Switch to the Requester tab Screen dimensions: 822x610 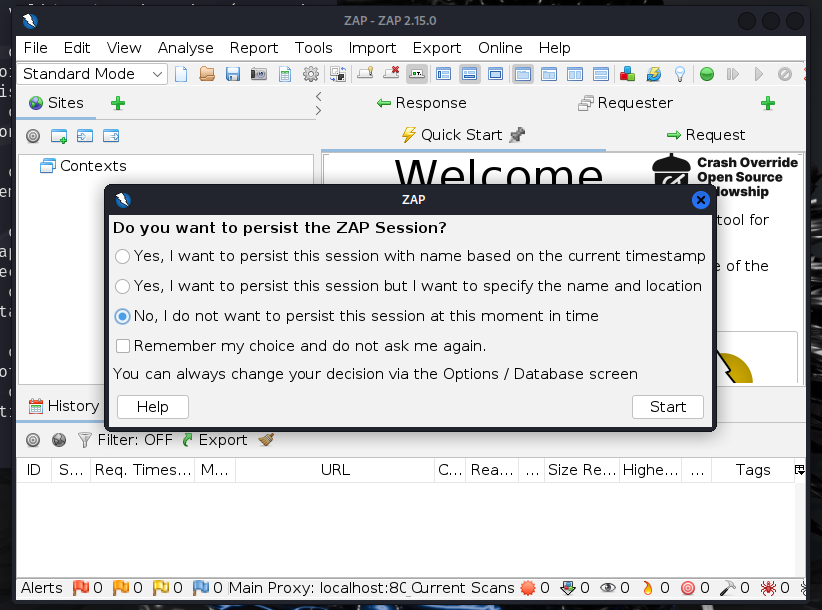(x=625, y=103)
